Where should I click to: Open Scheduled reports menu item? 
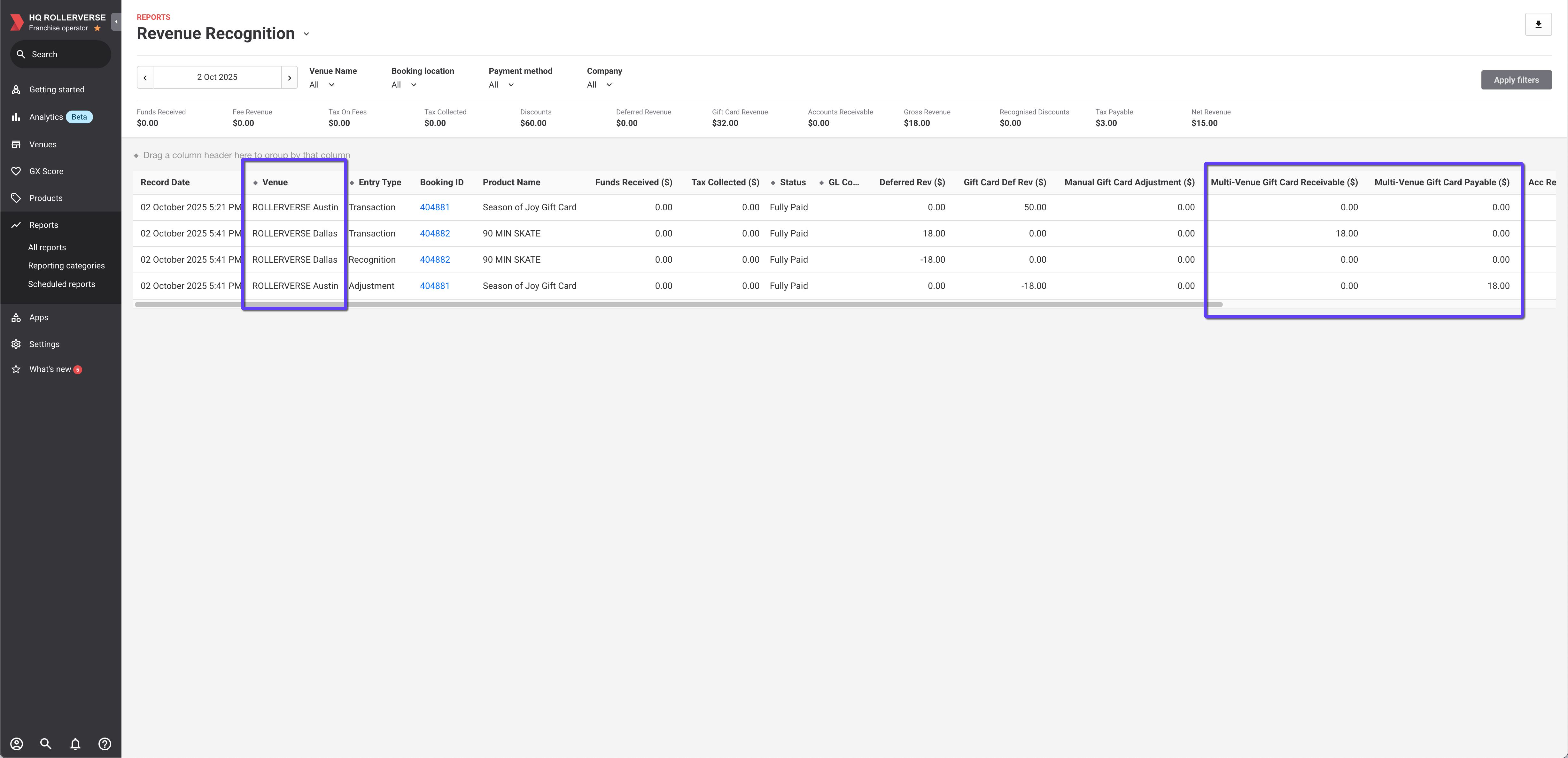click(x=61, y=284)
